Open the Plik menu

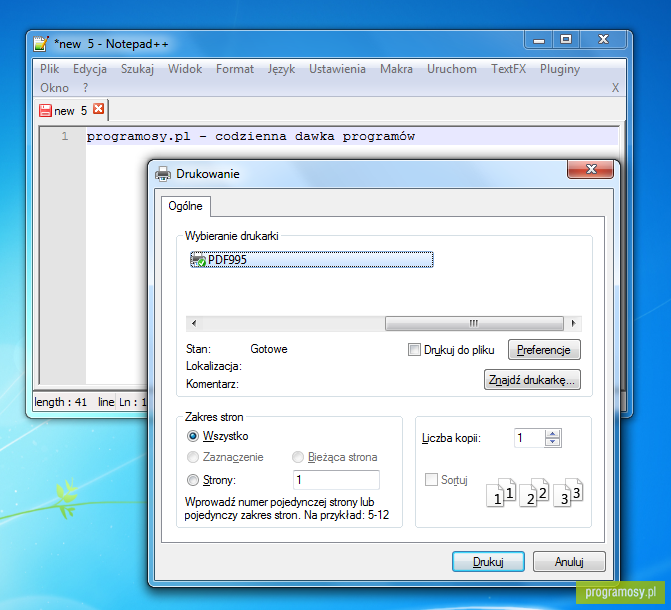click(x=50, y=69)
